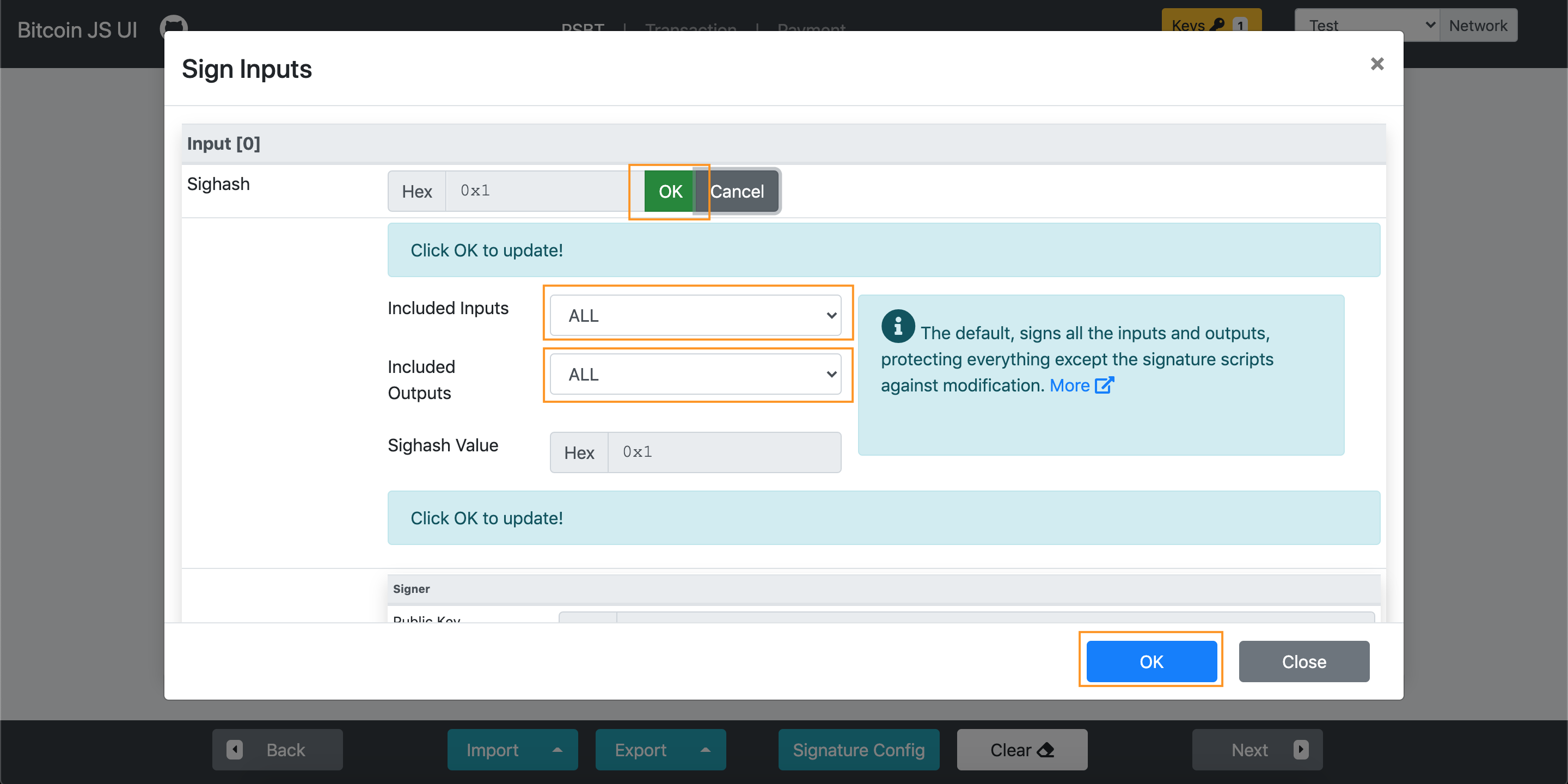
Task: Open the Included Inputs dropdown
Action: [696, 315]
